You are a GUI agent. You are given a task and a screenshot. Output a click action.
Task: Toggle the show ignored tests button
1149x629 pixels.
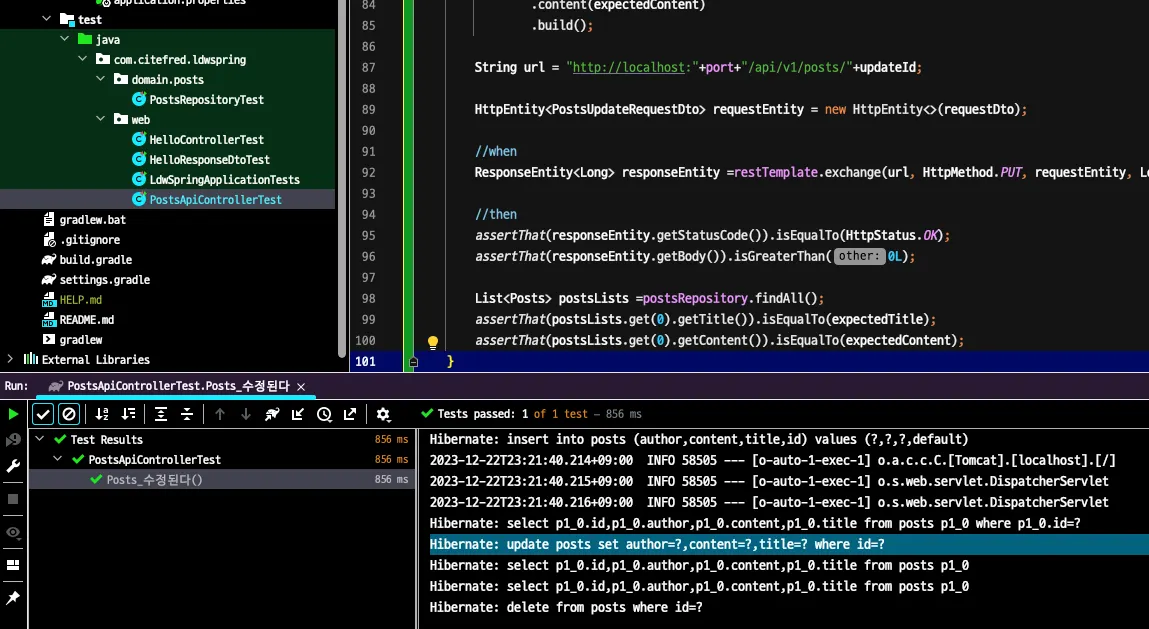pyautogui.click(x=69, y=414)
